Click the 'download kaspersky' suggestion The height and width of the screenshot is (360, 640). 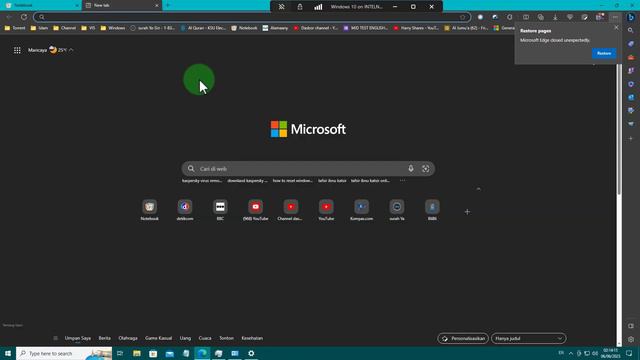click(247, 180)
